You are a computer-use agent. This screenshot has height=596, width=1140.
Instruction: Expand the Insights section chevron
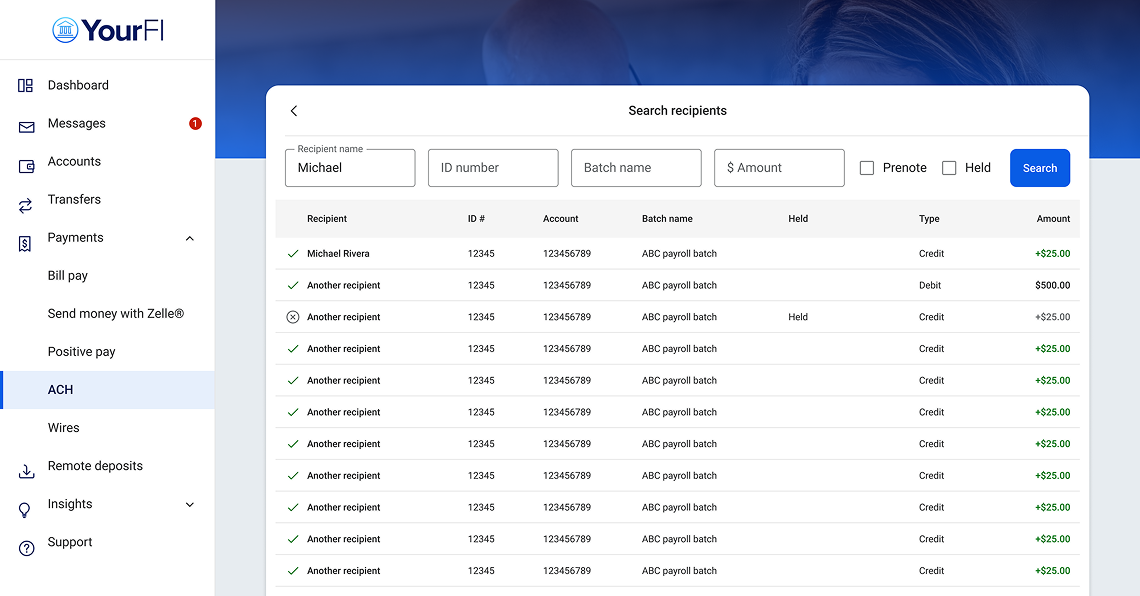point(189,505)
